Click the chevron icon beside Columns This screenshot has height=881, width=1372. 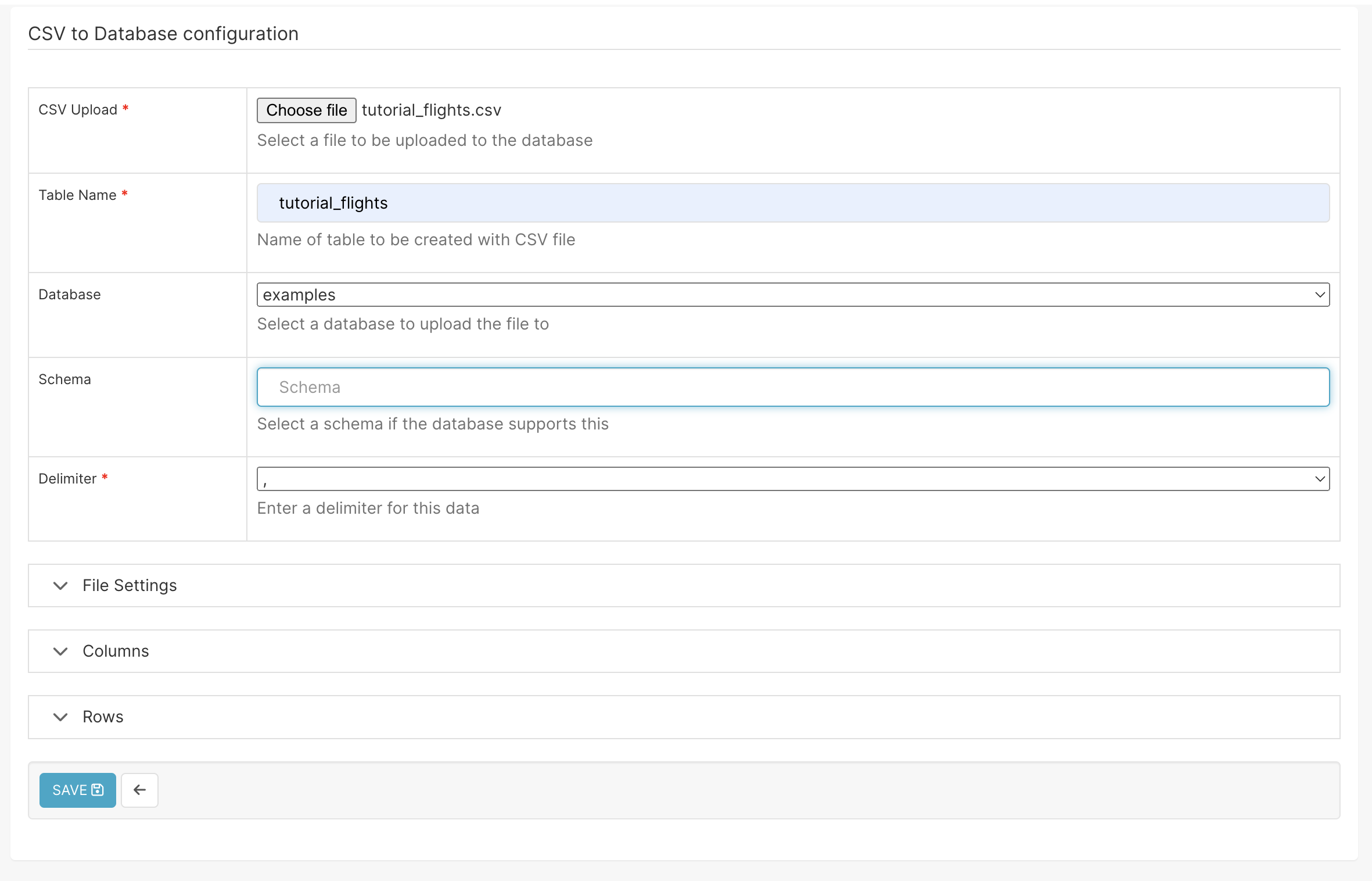(x=60, y=651)
